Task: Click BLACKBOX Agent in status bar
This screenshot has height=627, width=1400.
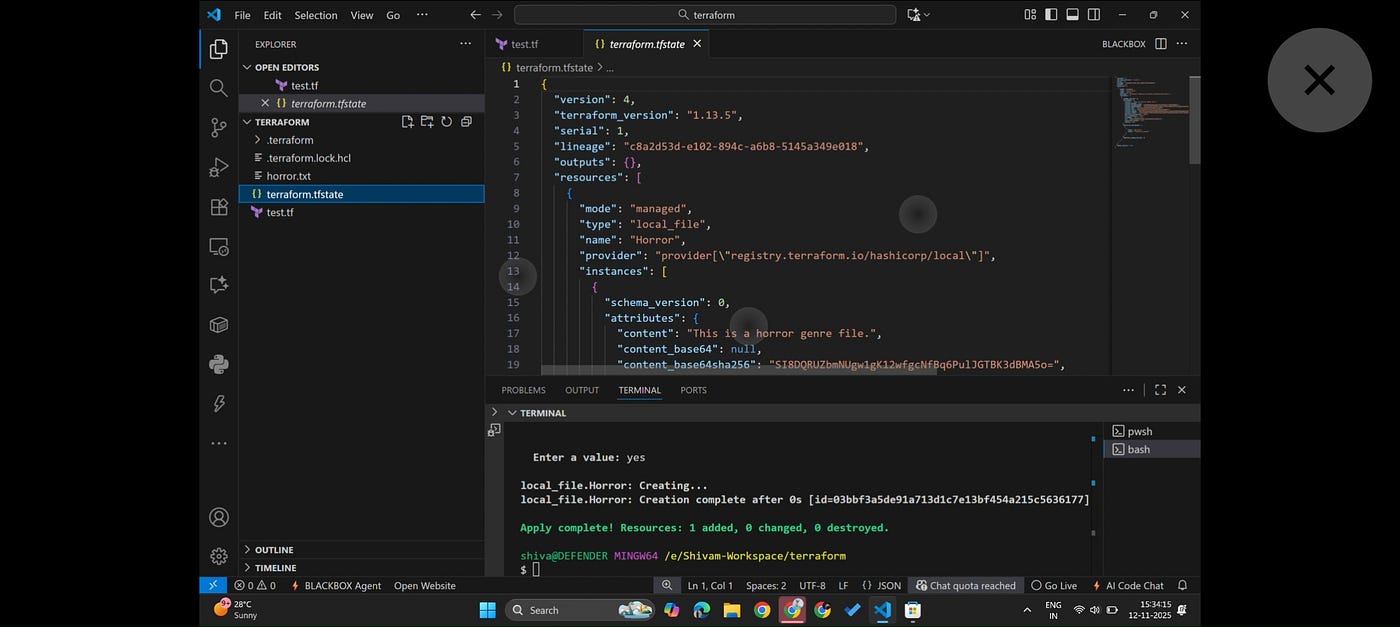Action: (x=336, y=585)
